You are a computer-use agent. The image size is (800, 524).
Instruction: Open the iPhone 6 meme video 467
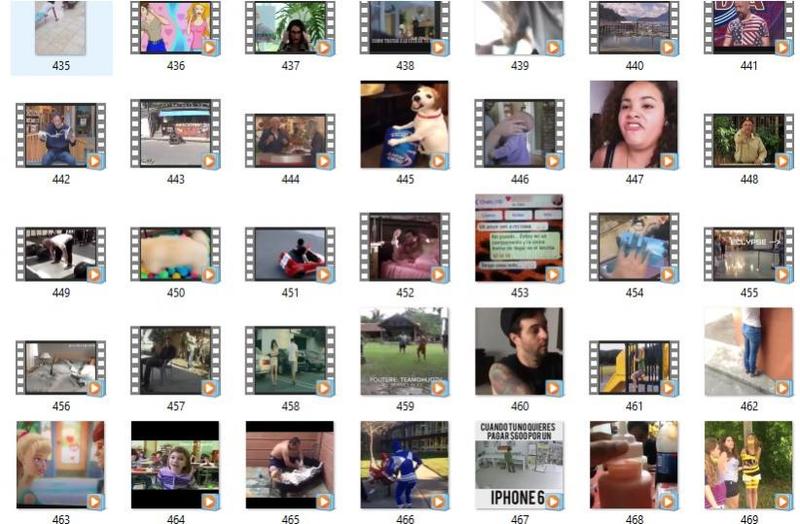pyautogui.click(x=519, y=465)
